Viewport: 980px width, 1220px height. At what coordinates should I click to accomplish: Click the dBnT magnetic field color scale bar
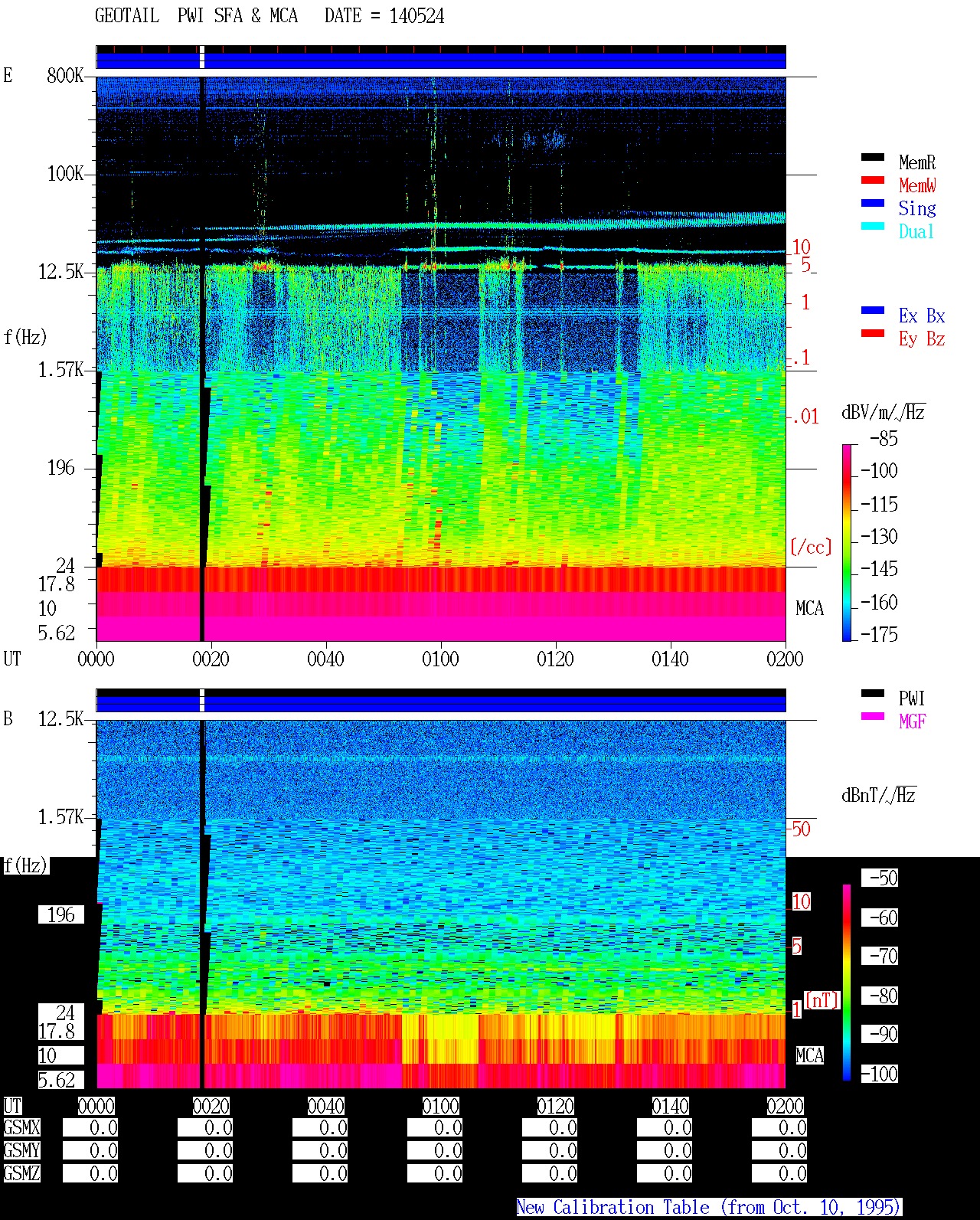pyautogui.click(x=847, y=983)
